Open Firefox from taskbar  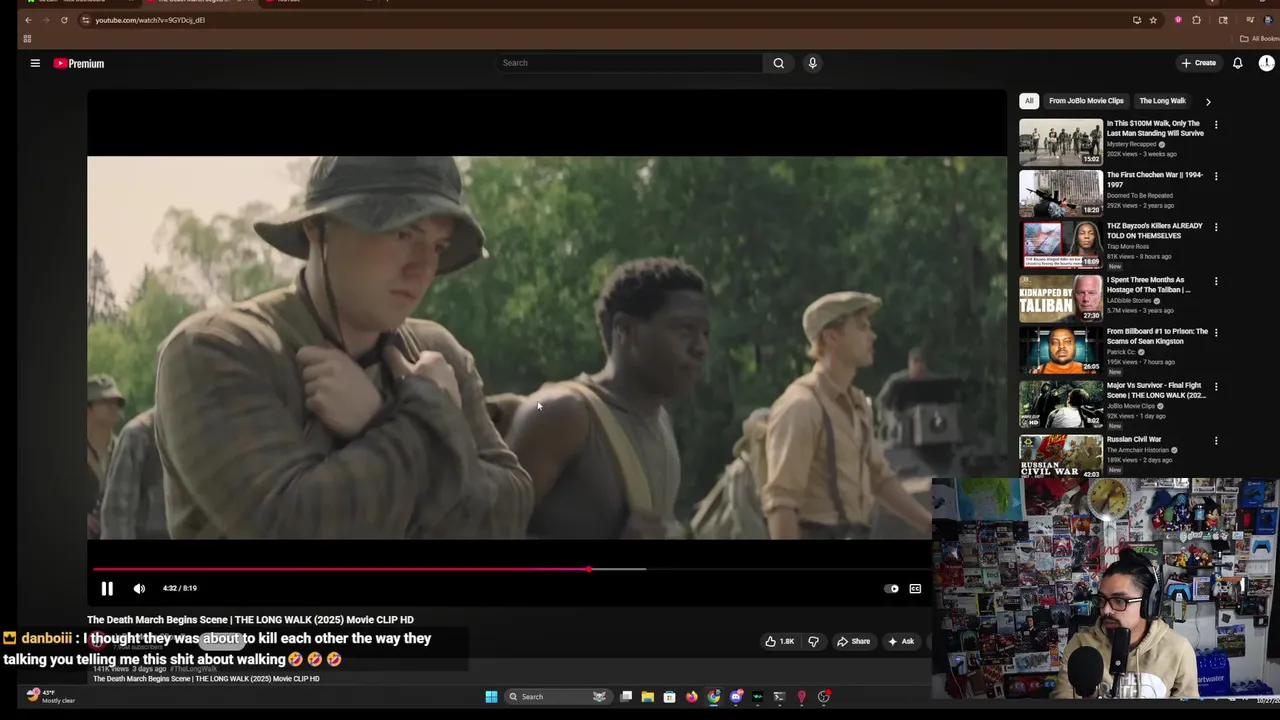pyautogui.click(x=691, y=697)
